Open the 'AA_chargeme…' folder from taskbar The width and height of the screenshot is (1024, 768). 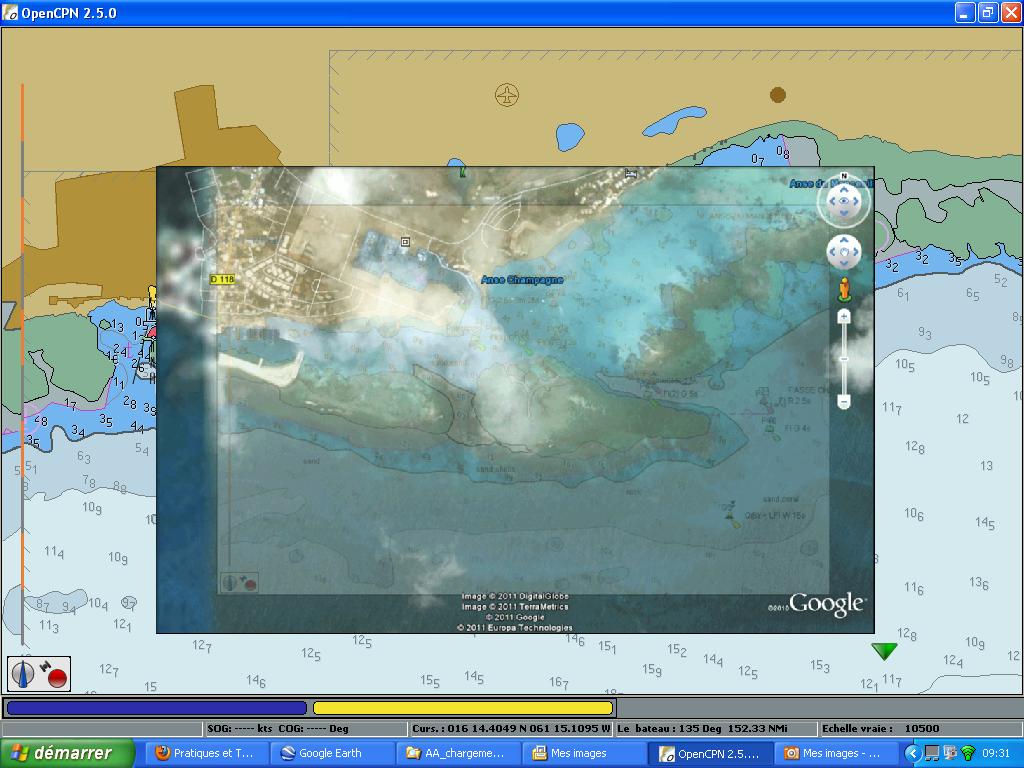click(x=456, y=753)
